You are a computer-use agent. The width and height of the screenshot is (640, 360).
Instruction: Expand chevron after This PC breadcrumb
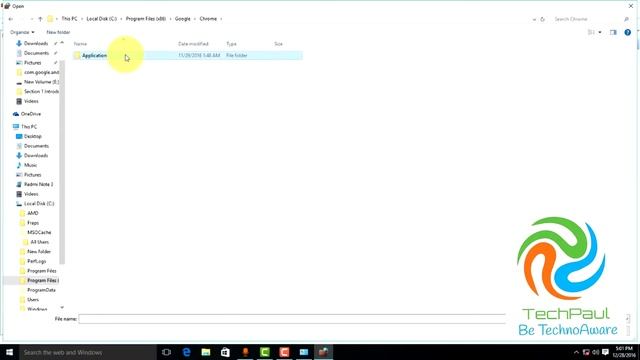coord(82,19)
